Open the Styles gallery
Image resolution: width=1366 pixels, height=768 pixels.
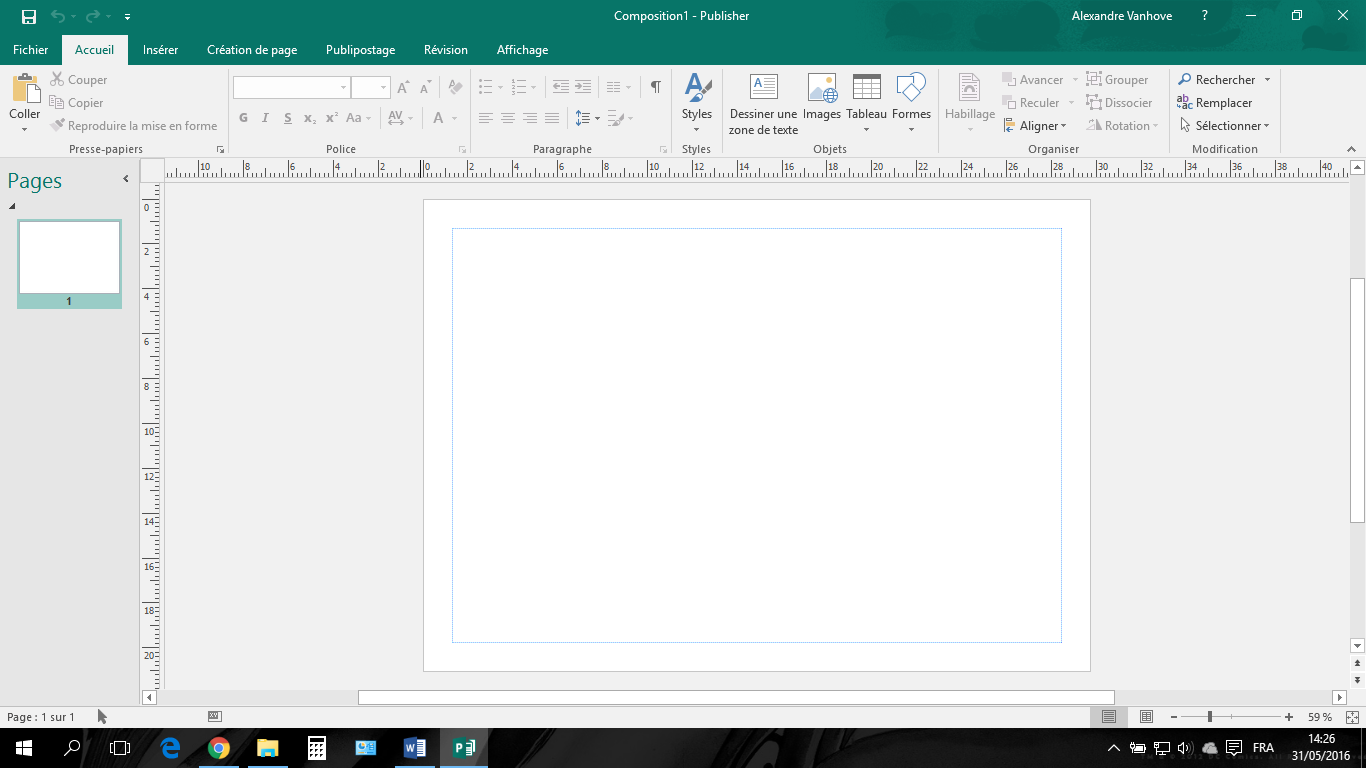(697, 103)
